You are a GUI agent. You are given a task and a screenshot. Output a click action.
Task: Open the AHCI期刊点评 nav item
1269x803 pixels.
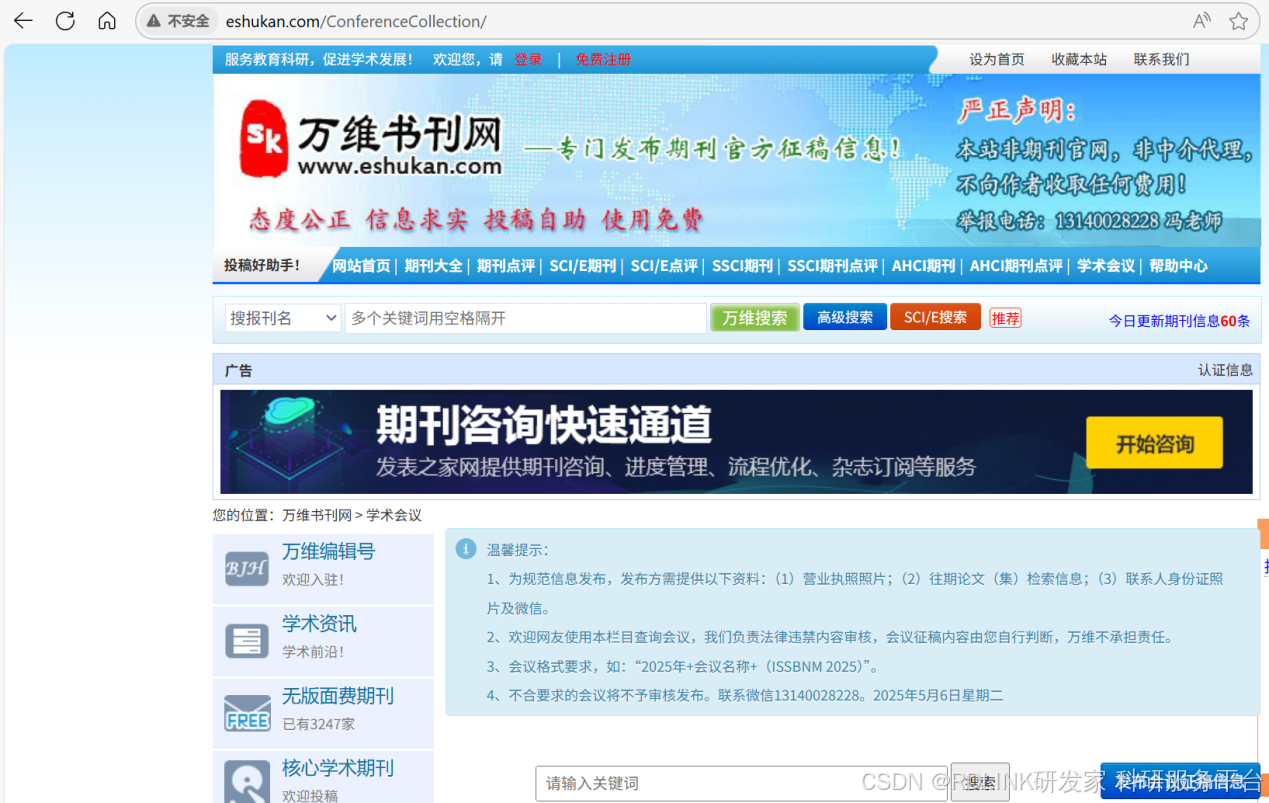point(1016,266)
